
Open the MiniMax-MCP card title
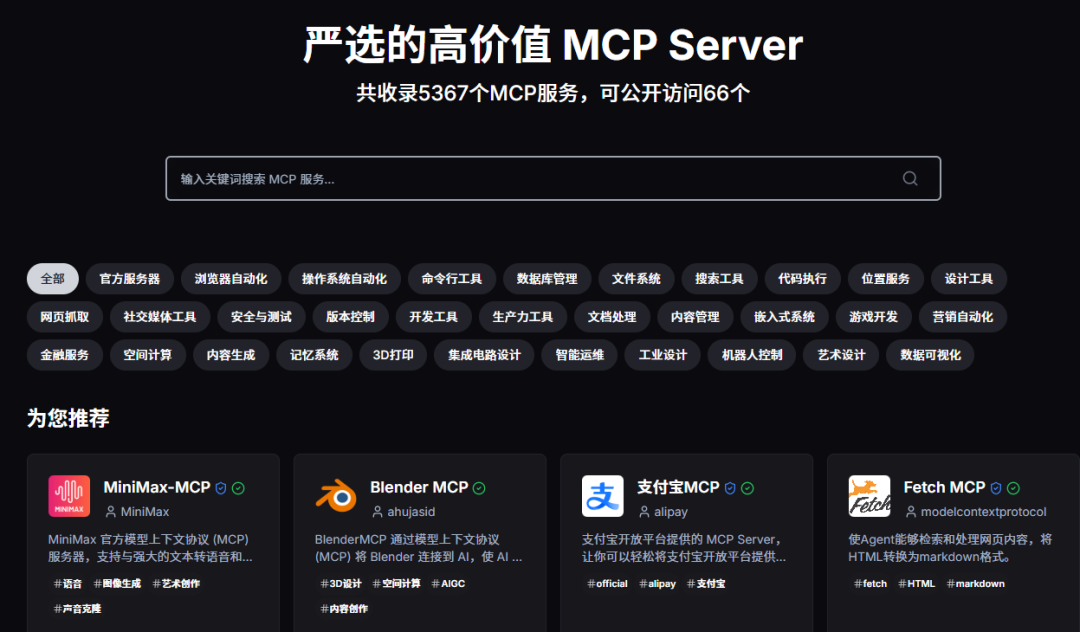point(157,487)
